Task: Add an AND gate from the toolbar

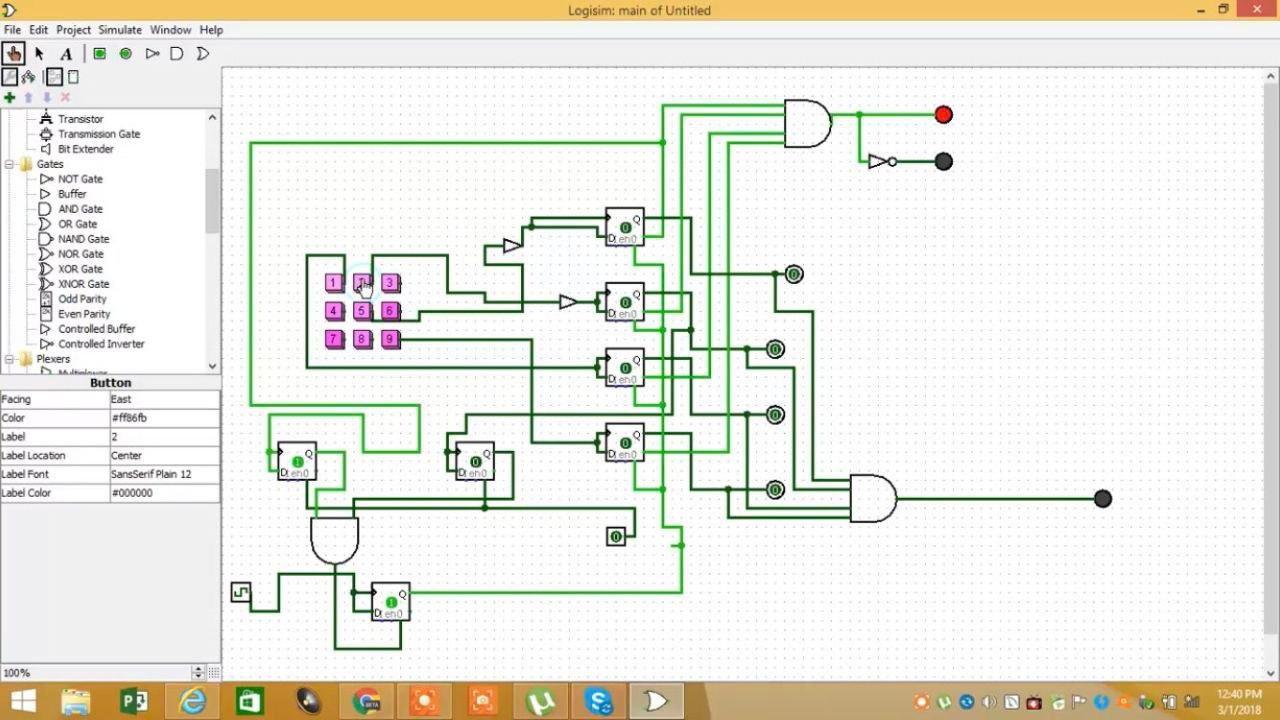Action: (176, 53)
